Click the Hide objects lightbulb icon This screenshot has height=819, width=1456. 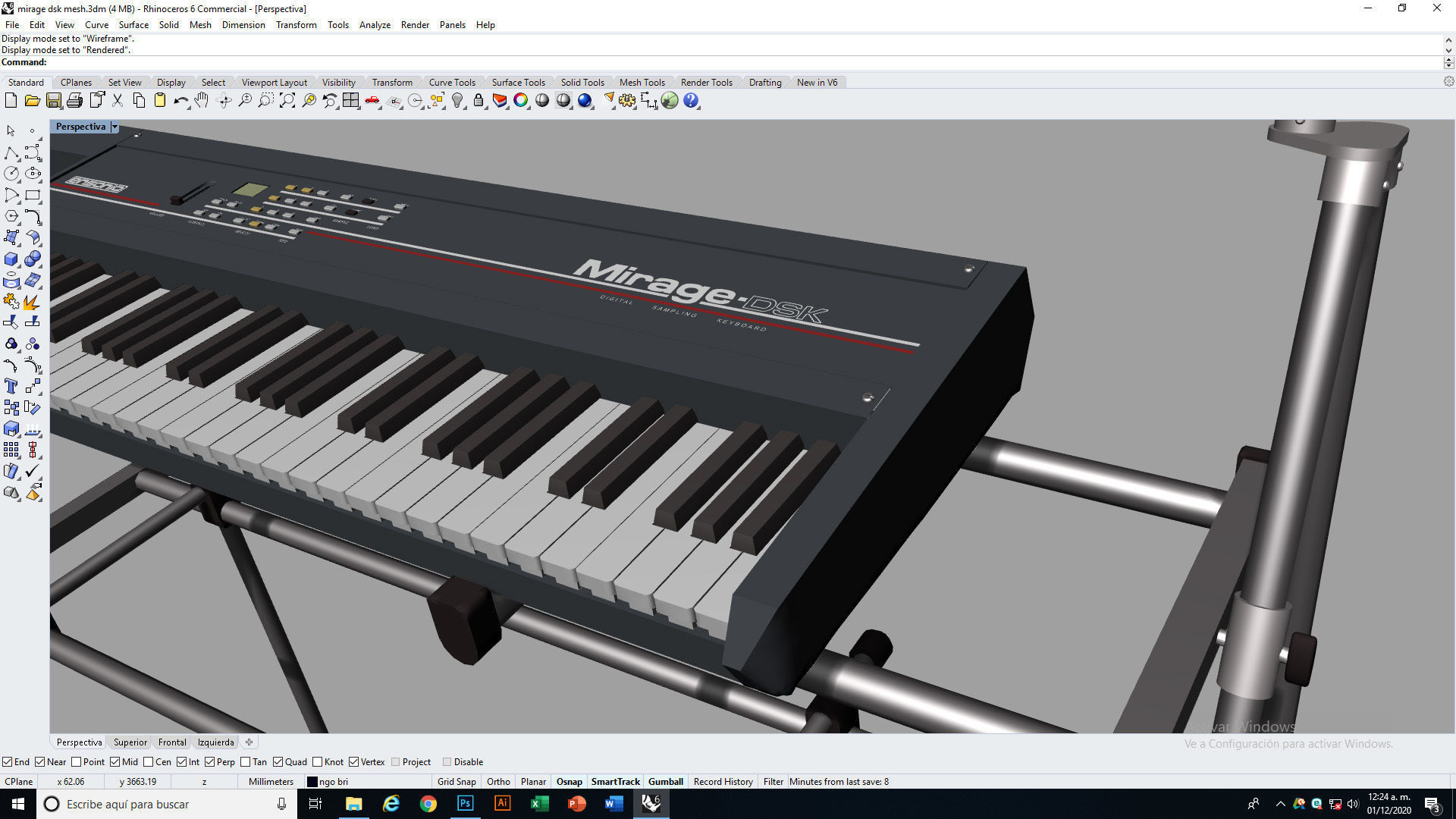pos(457,101)
